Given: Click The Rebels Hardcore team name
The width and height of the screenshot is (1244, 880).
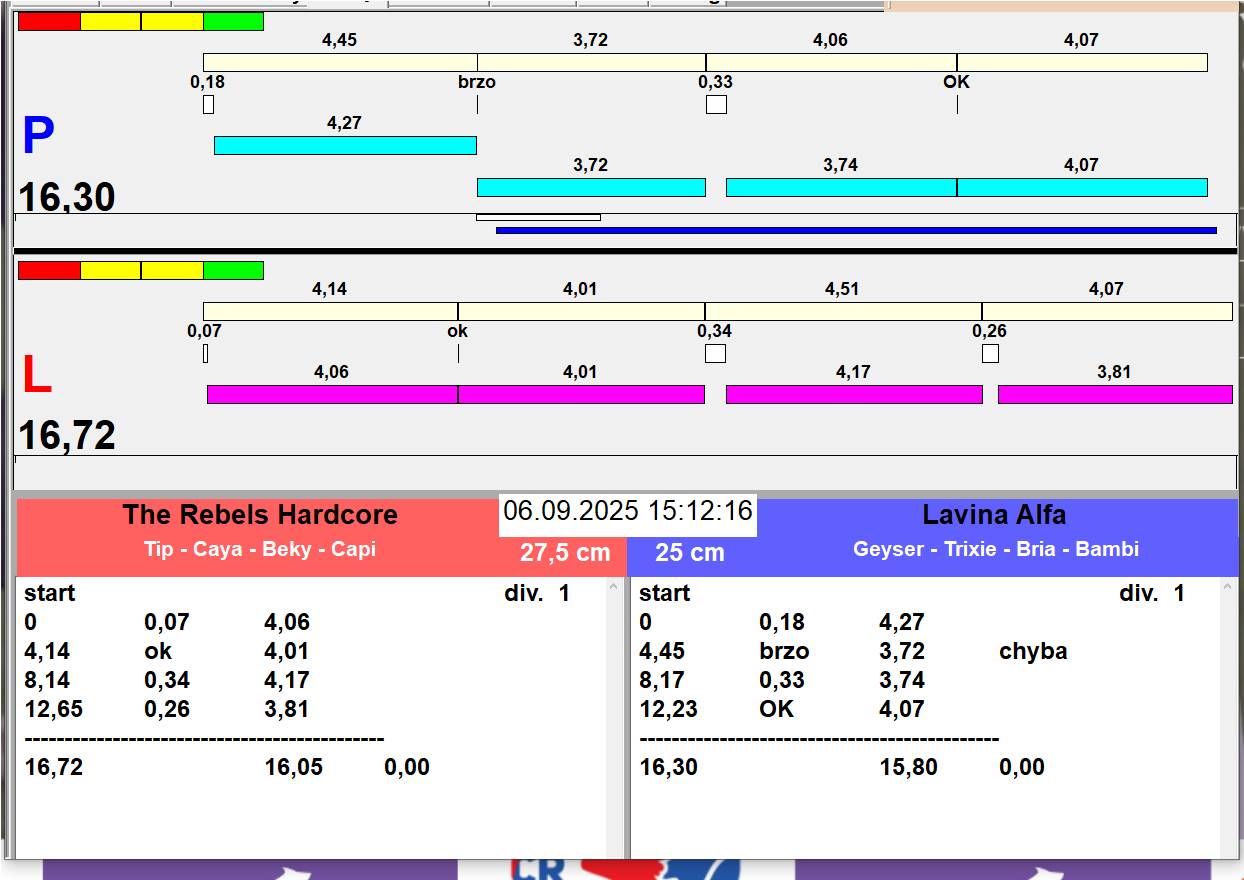Looking at the screenshot, I should pyautogui.click(x=260, y=515).
